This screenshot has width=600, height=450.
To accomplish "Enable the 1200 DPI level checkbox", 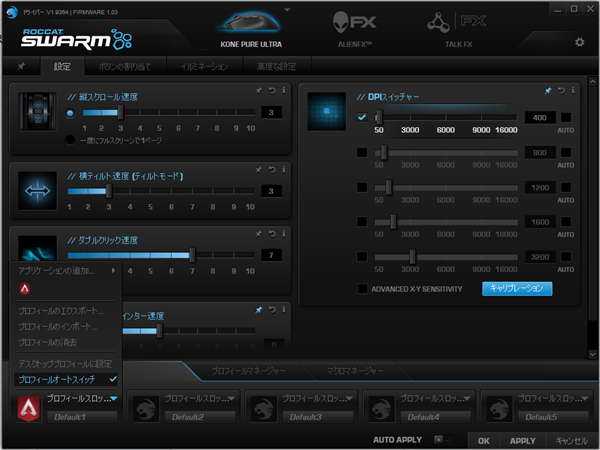I will coord(362,187).
